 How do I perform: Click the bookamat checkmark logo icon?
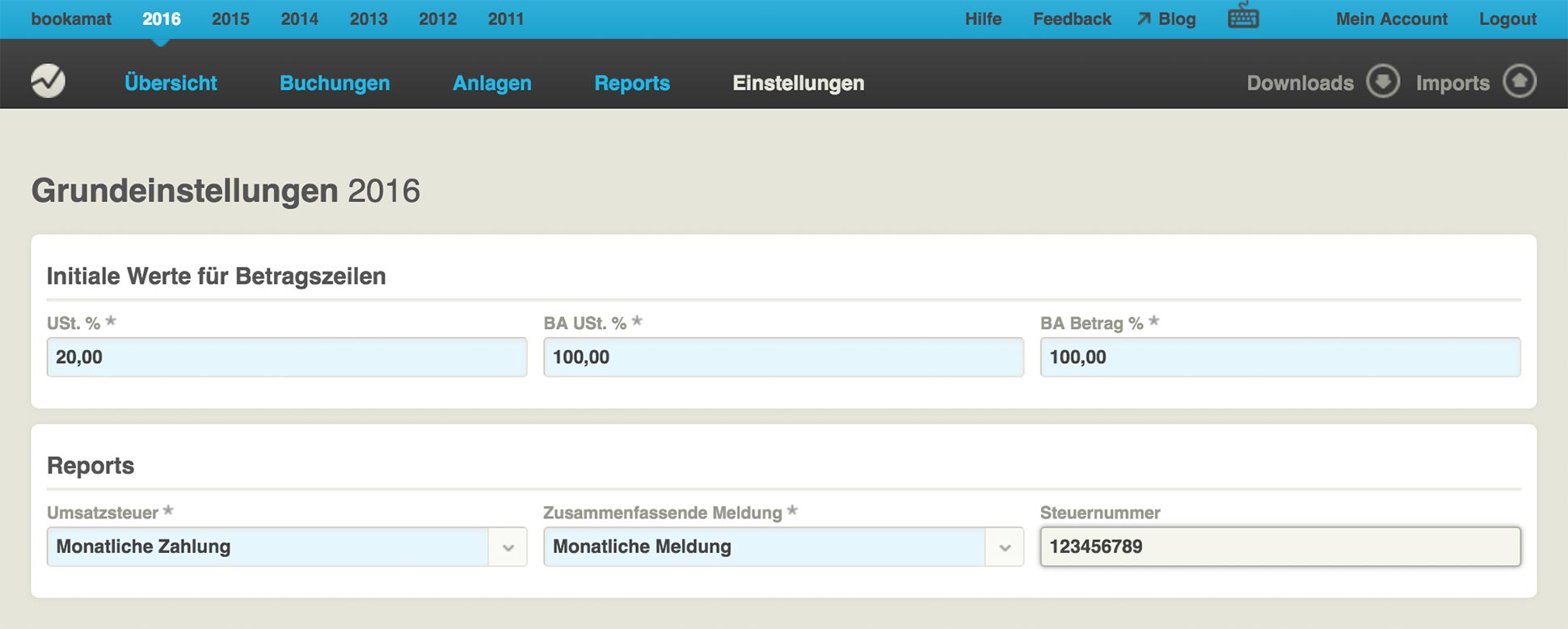48,81
